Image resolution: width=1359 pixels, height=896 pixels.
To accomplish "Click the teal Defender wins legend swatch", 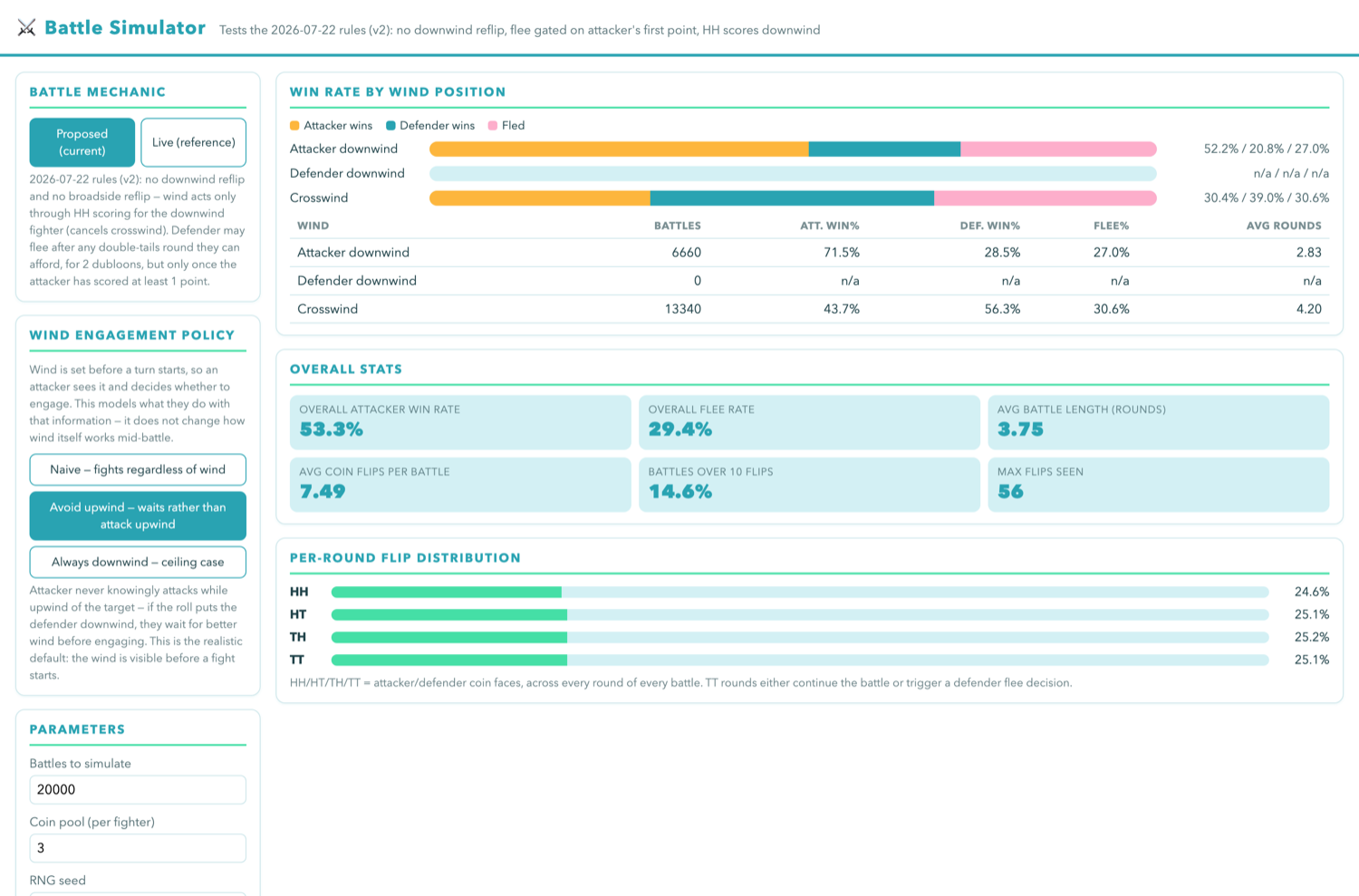I will point(390,126).
